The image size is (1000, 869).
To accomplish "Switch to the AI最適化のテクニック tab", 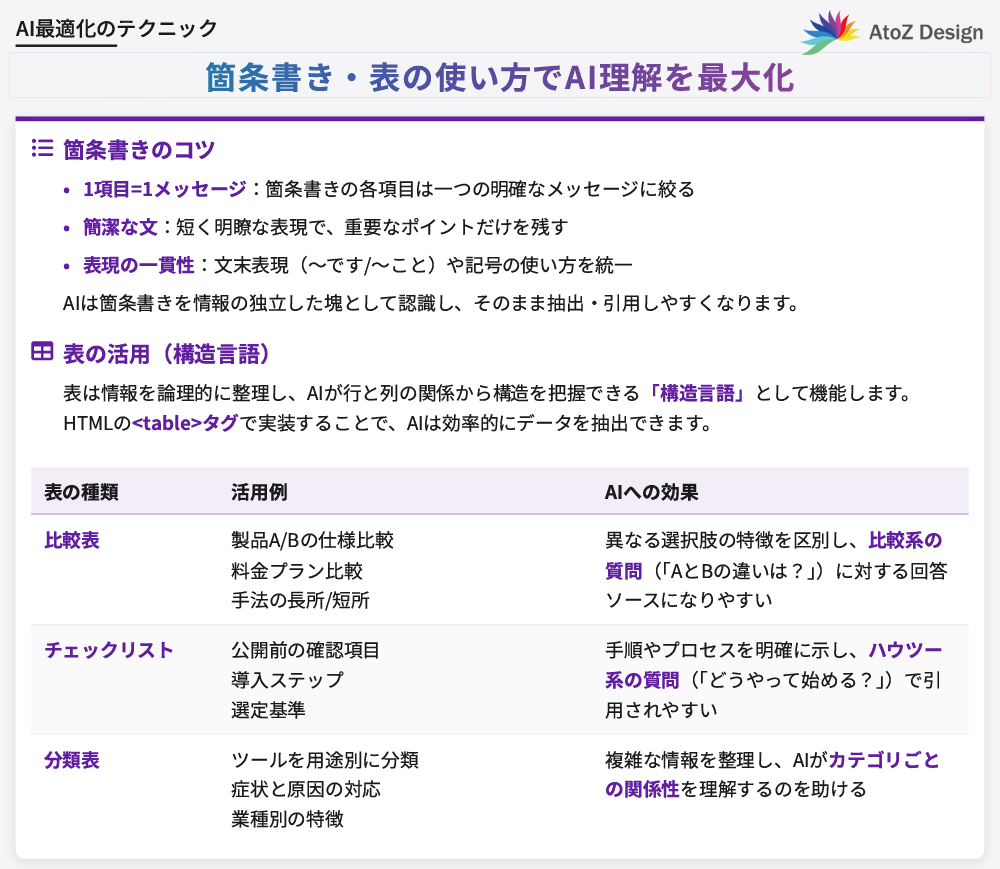I will coord(113,29).
